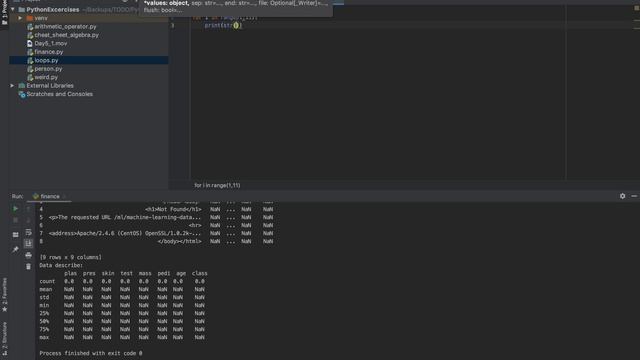Screen dimensions: 640x360
Task: Click the 'Not Found' h1 console line
Action: tap(173, 209)
